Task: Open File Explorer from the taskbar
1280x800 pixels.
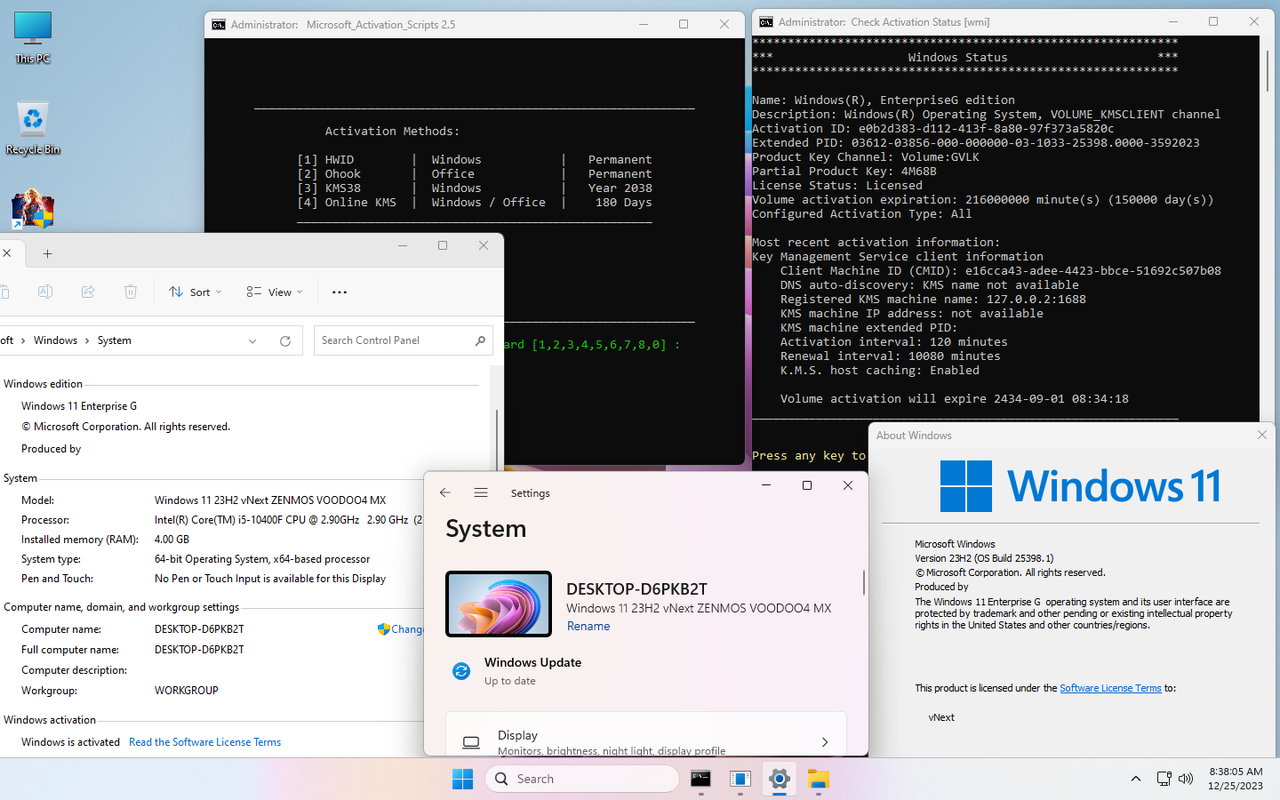Action: 818,779
